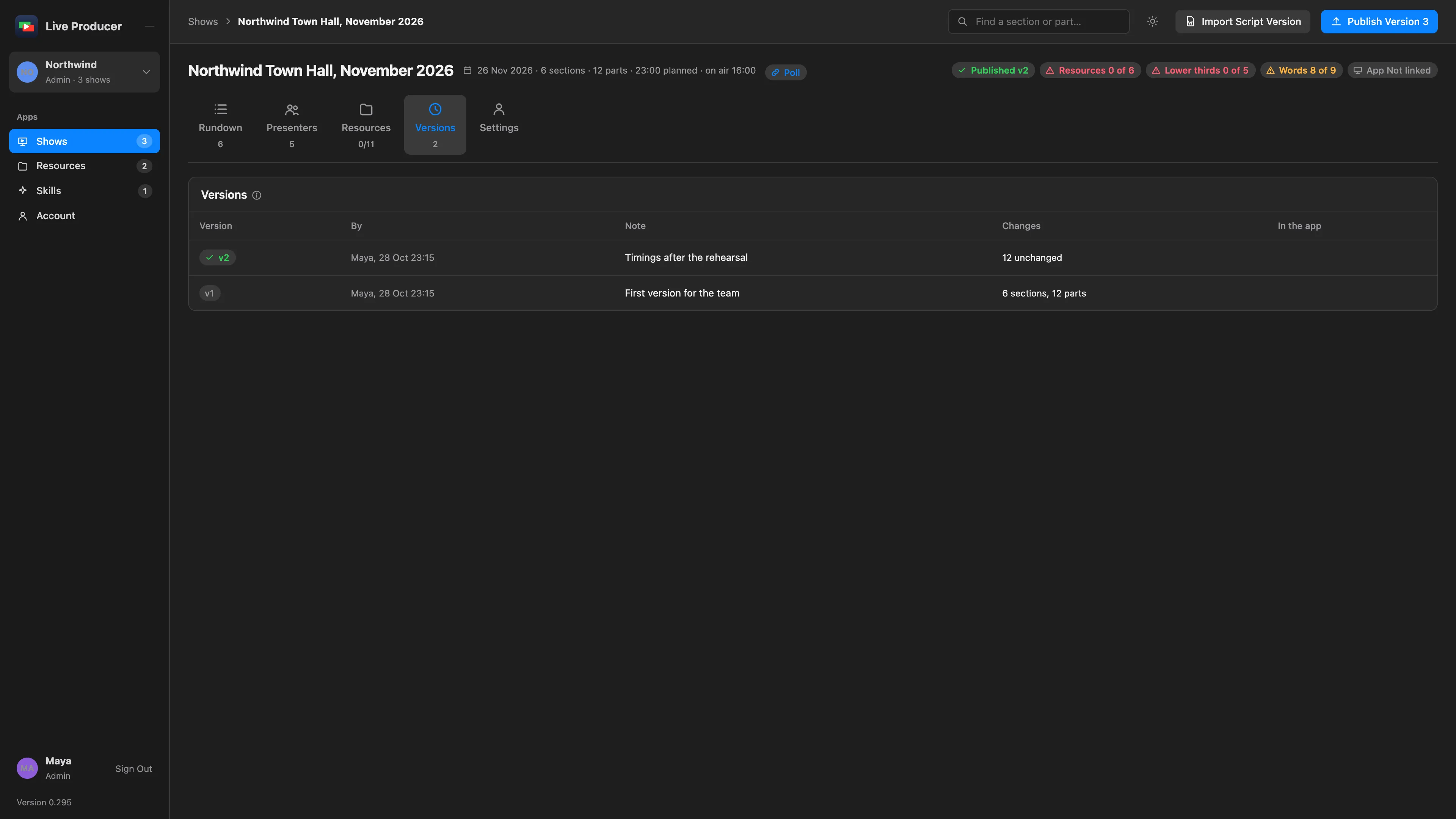The width and height of the screenshot is (1456, 819).
Task: Open Account in the sidebar
Action: point(84,215)
